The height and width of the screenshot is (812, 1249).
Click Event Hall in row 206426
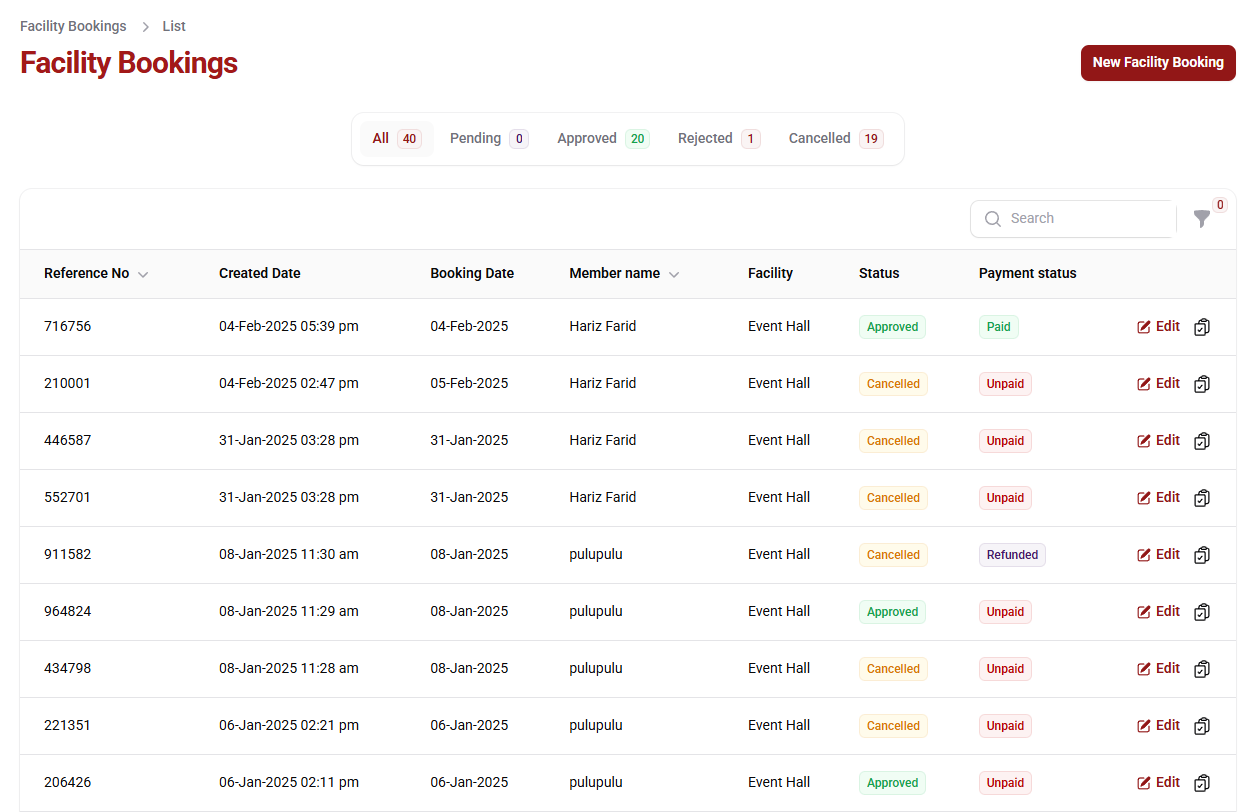779,782
